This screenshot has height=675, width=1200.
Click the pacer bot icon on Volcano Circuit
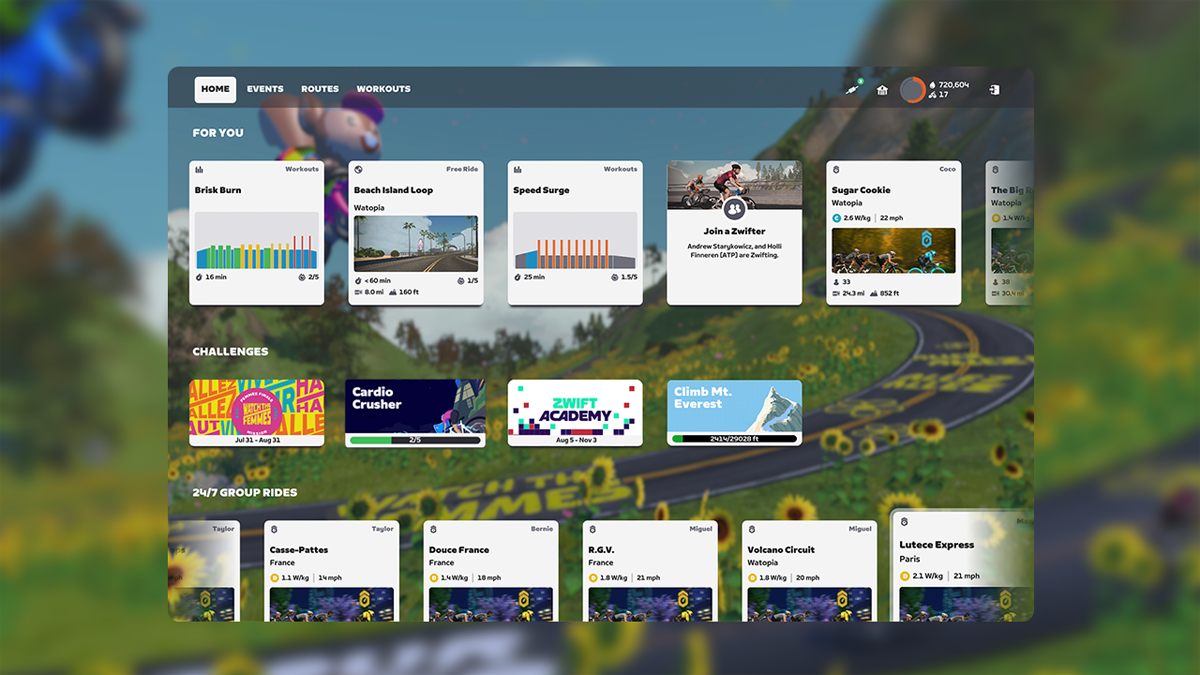pos(752,529)
